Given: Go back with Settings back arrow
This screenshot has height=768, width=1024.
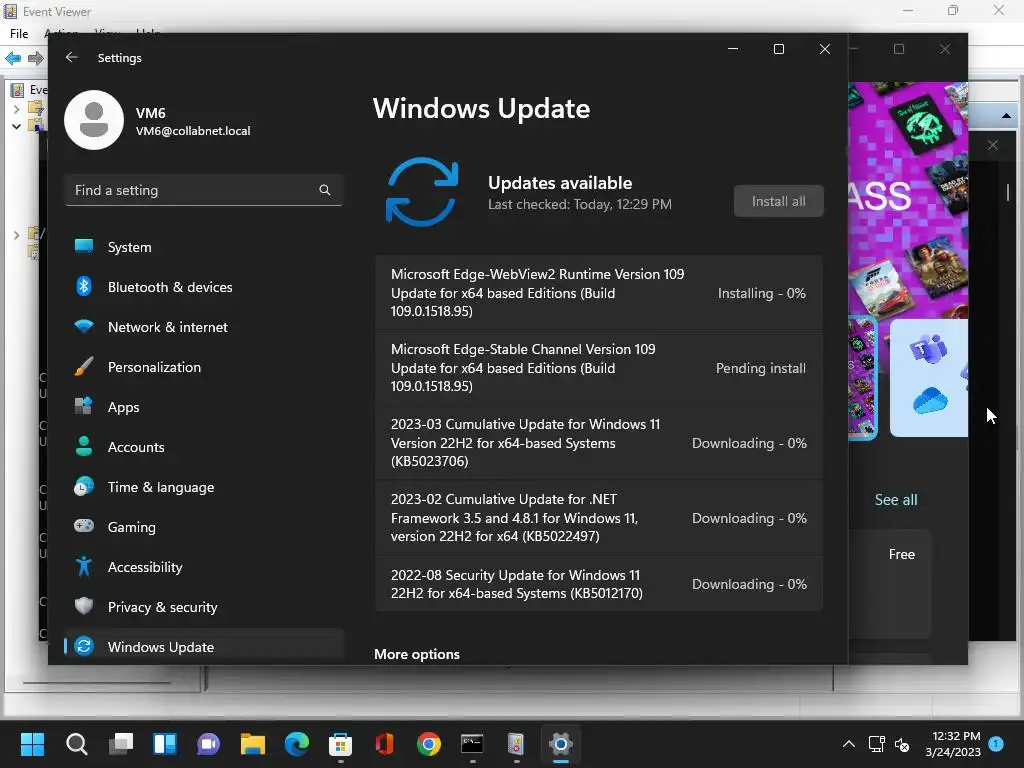Looking at the screenshot, I should [x=72, y=57].
